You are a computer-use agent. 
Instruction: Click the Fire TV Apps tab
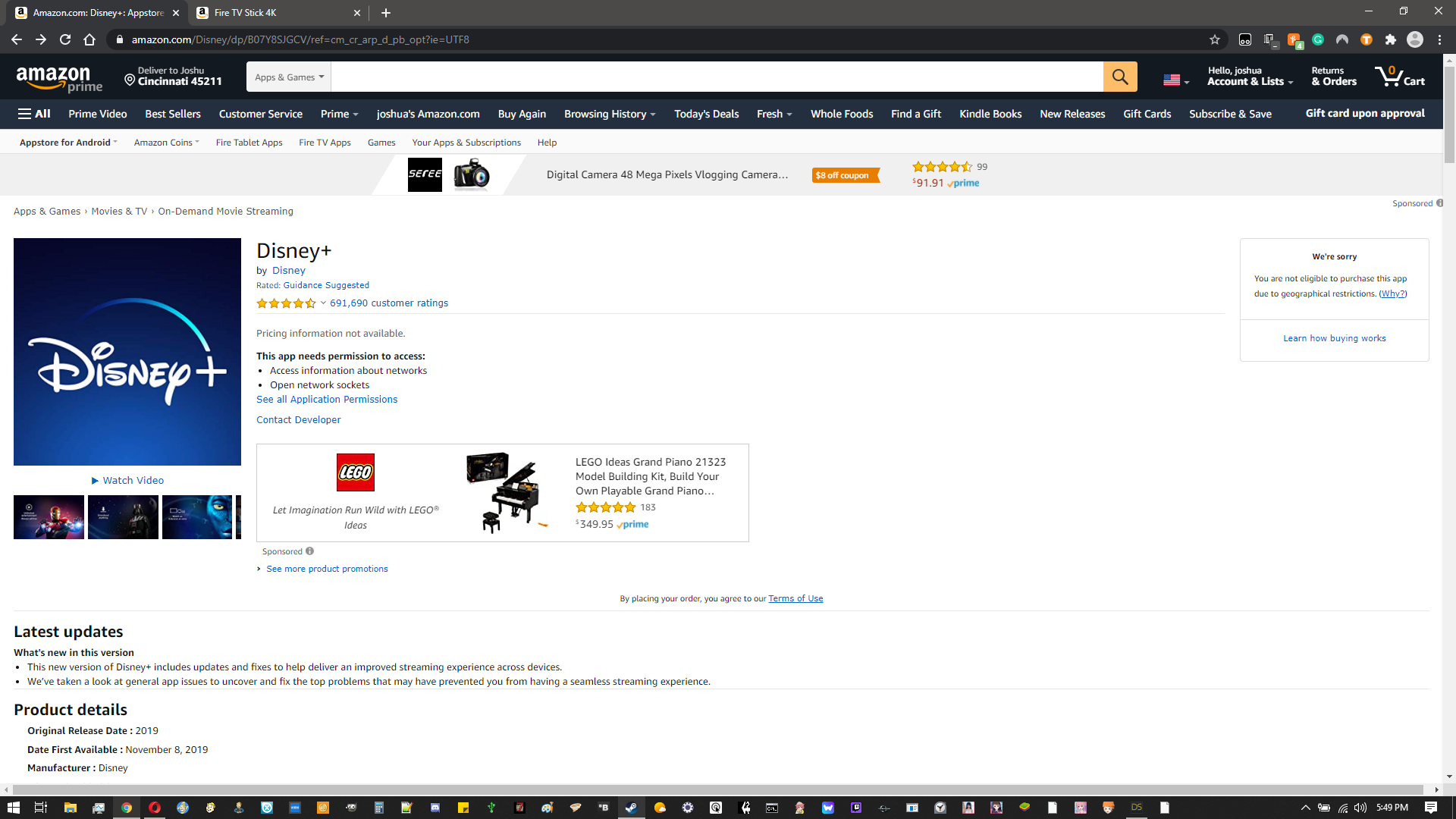324,142
